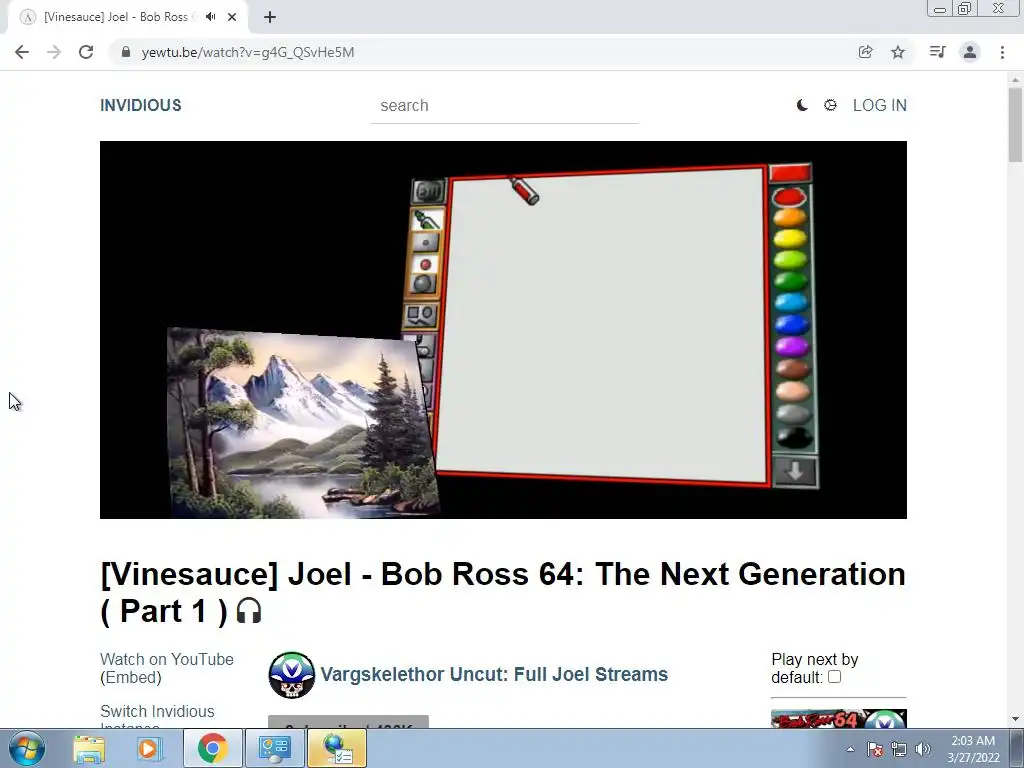
Task: Open Invidious preferences gear icon
Action: point(830,105)
